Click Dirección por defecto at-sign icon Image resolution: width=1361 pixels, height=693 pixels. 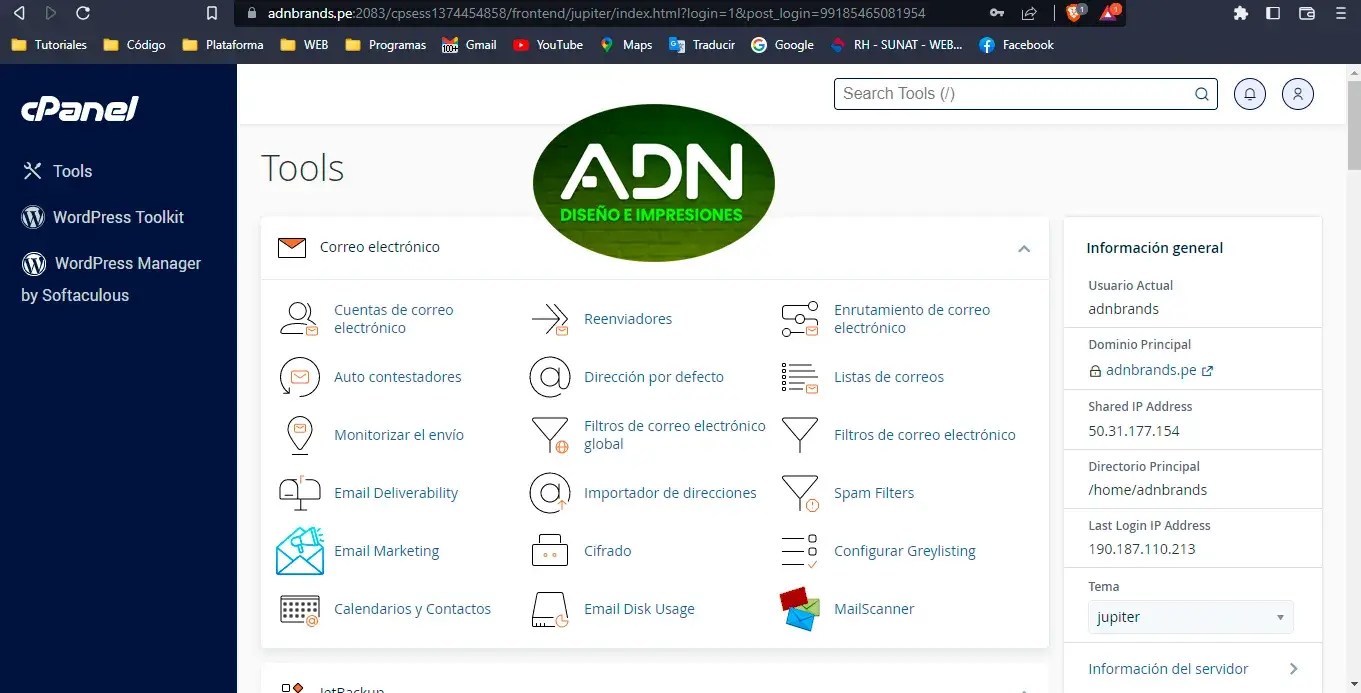click(x=550, y=377)
